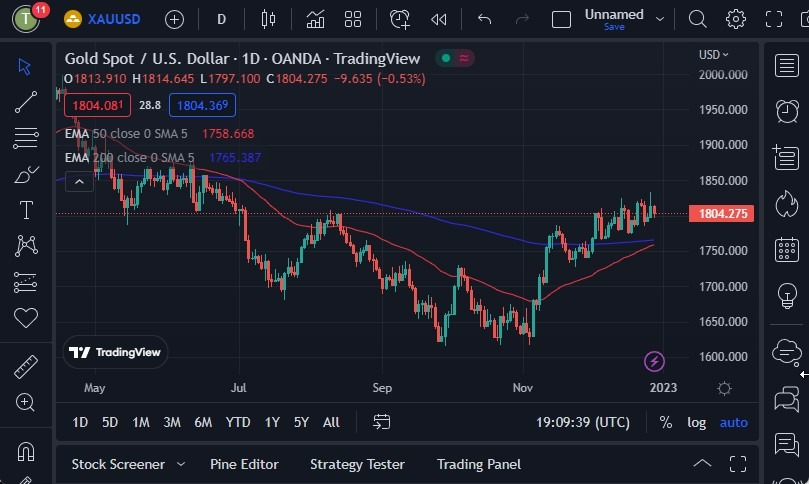Select the ruler measure tool
The height and width of the screenshot is (484, 809).
26,367
